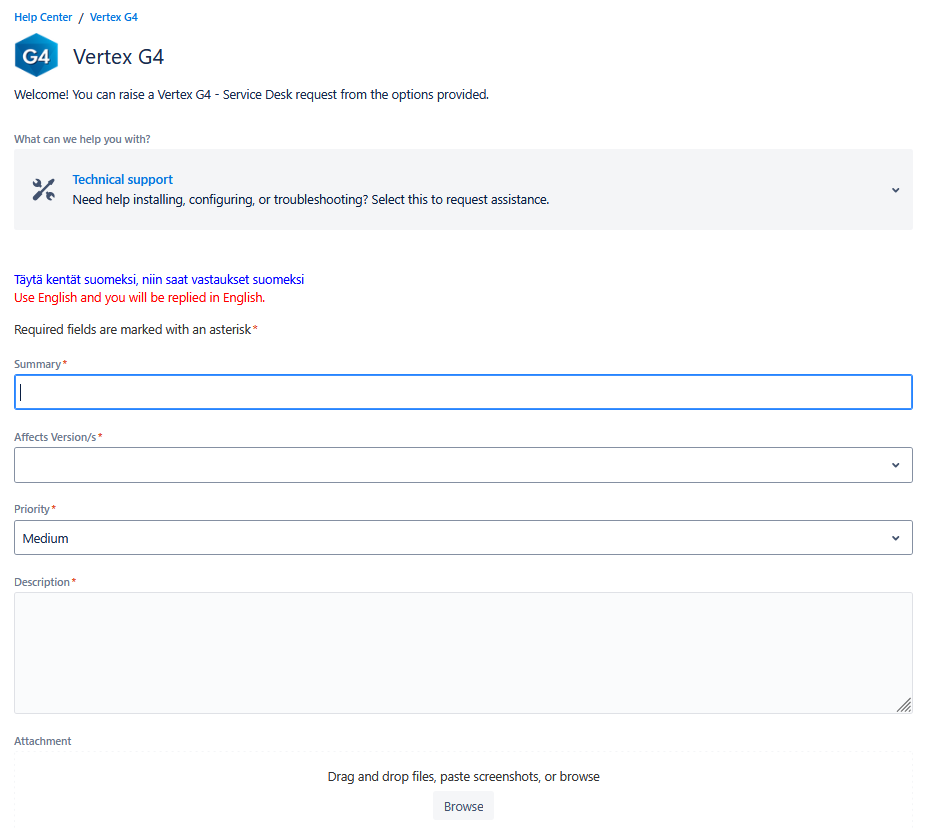Click the attachment drag and drop zone
Screen dimensions: 926x828
coord(463,776)
